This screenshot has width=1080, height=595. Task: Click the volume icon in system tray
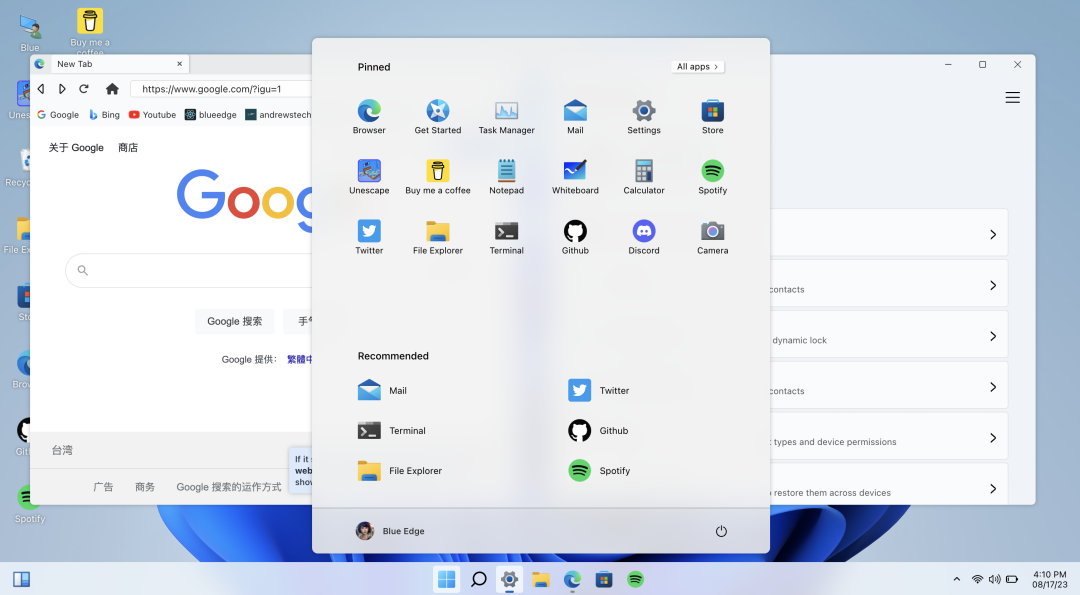995,579
